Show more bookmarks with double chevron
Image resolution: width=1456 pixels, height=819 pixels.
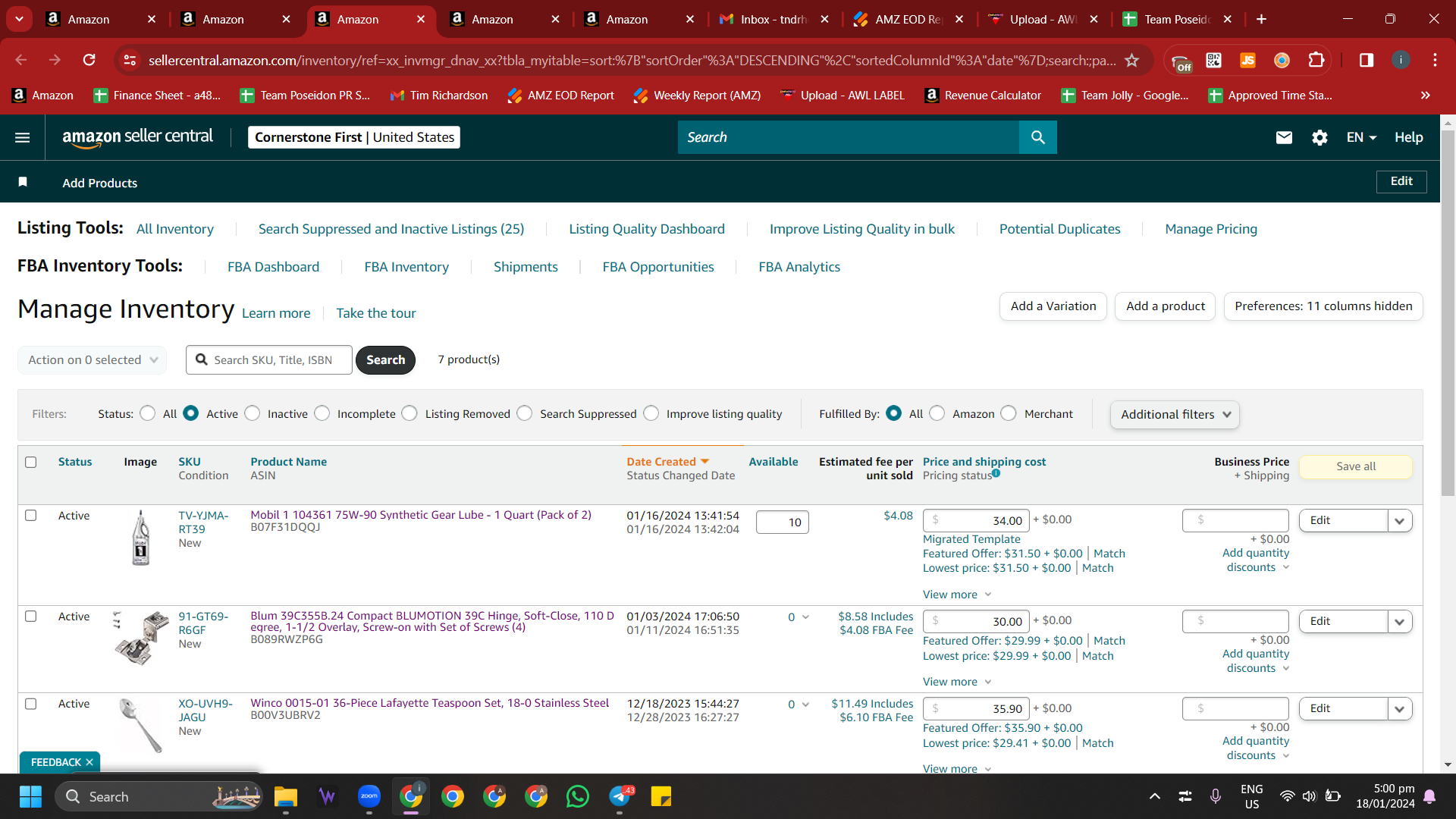point(1425,95)
